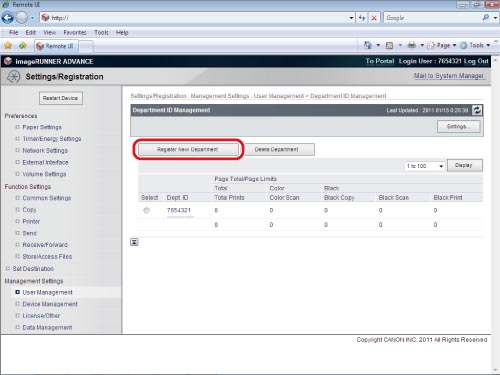
Task: Go To Portal link
Action: coord(380,61)
